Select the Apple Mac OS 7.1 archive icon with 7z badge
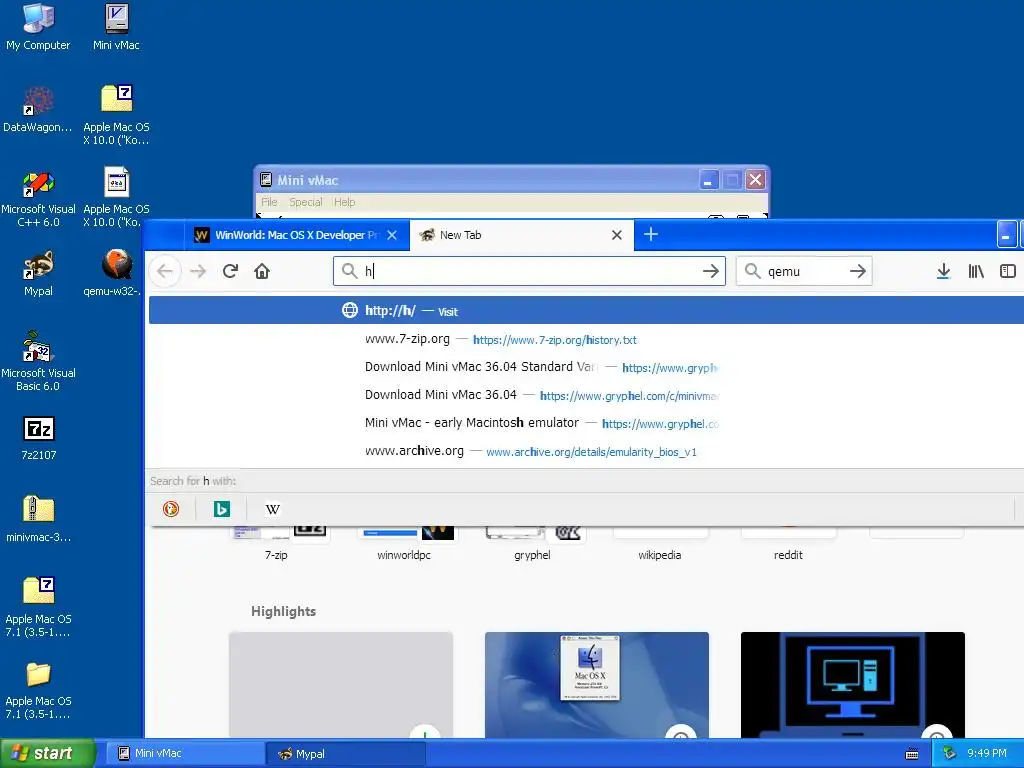1024x768 pixels. point(38,607)
